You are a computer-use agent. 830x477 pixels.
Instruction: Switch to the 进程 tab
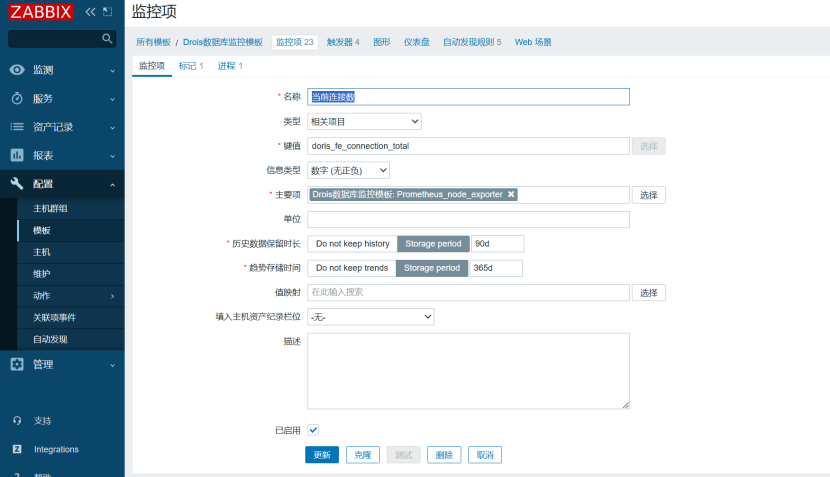(230, 66)
